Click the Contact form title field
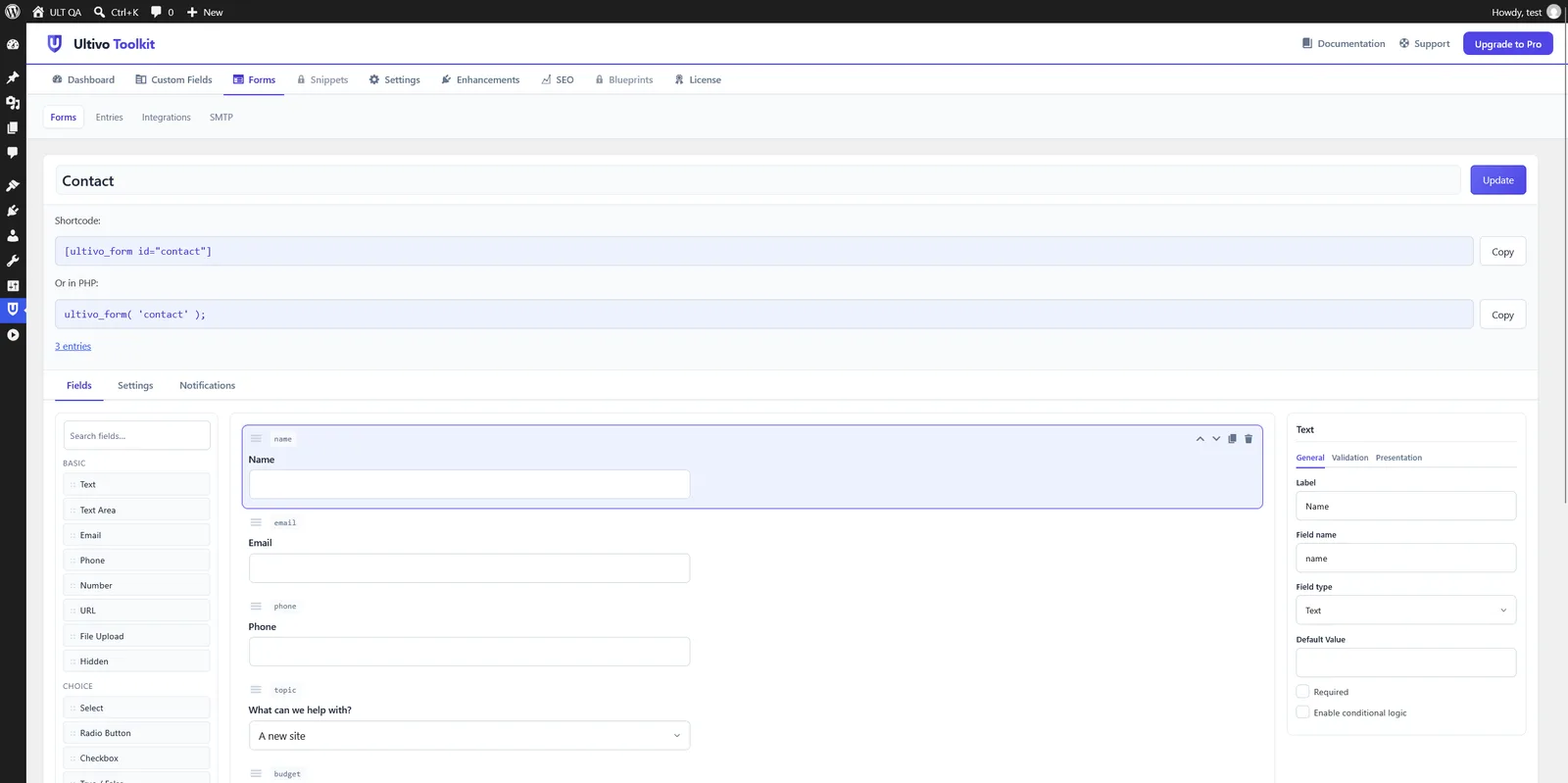This screenshot has width=1568, height=783. click(x=758, y=180)
